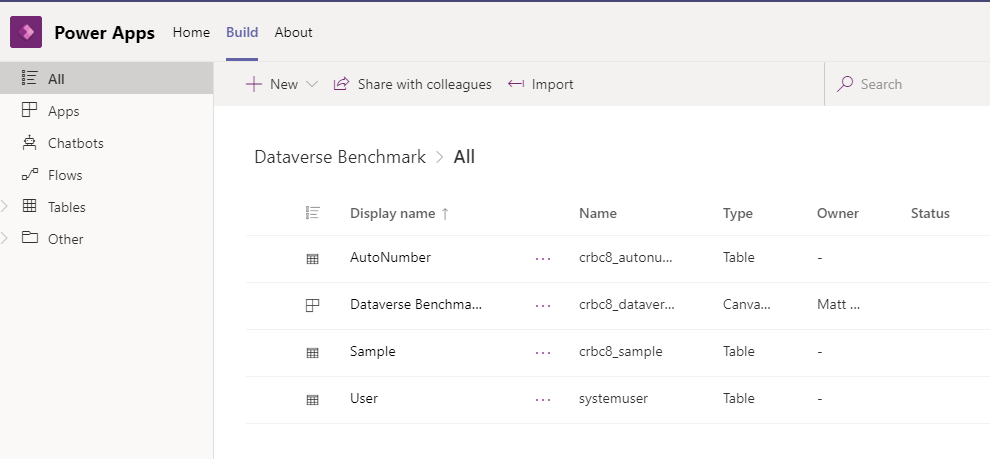Viewport: 990px width, 459px height.
Task: Click the Status column header
Action: click(x=930, y=213)
